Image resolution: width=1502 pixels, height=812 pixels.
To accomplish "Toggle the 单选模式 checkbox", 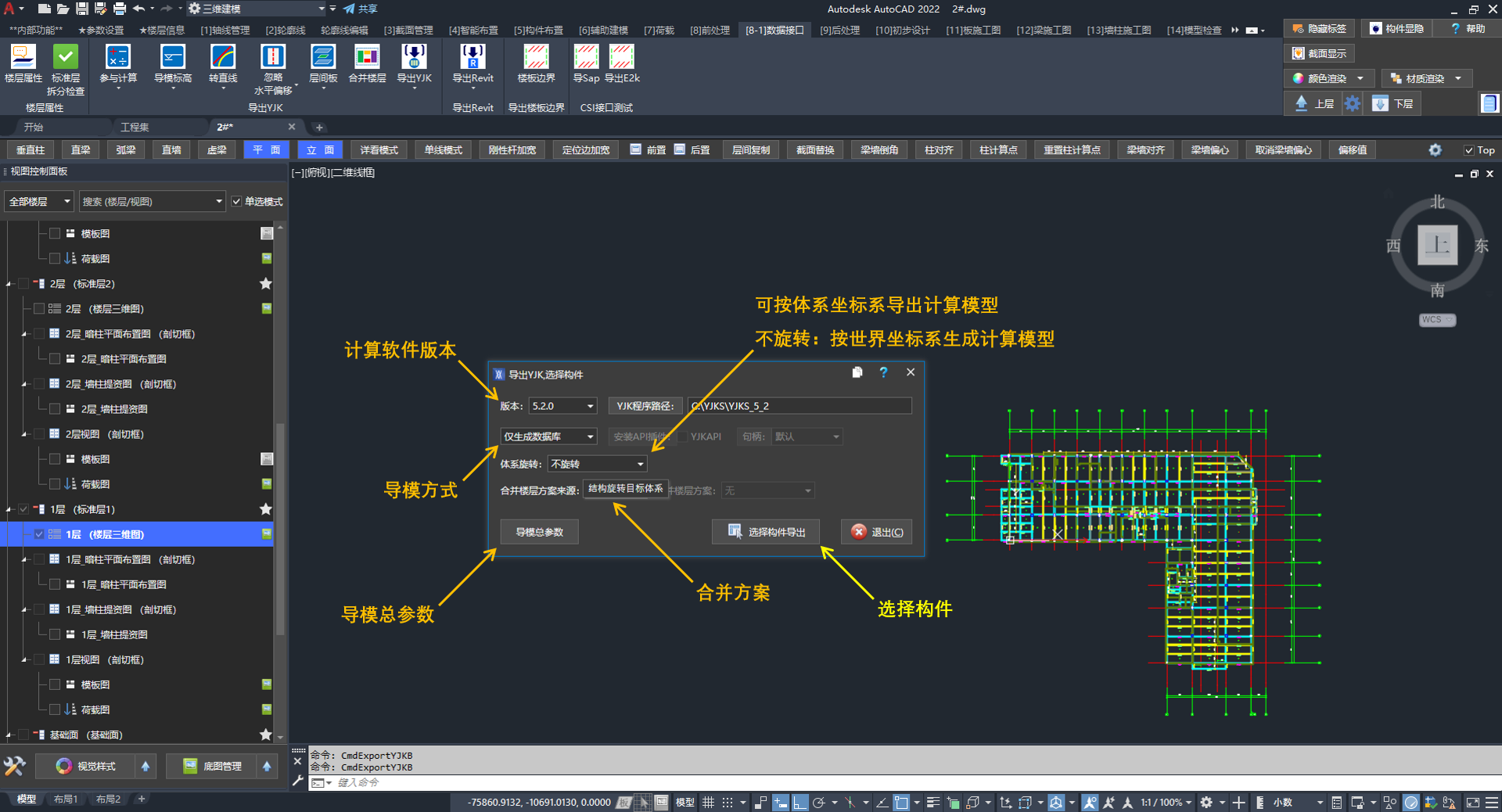I will pyautogui.click(x=237, y=202).
